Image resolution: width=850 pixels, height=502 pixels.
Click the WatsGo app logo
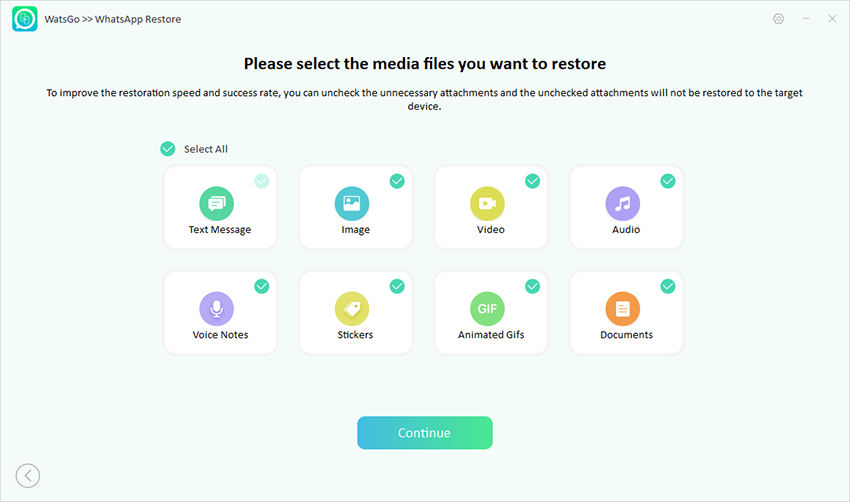pyautogui.click(x=25, y=19)
